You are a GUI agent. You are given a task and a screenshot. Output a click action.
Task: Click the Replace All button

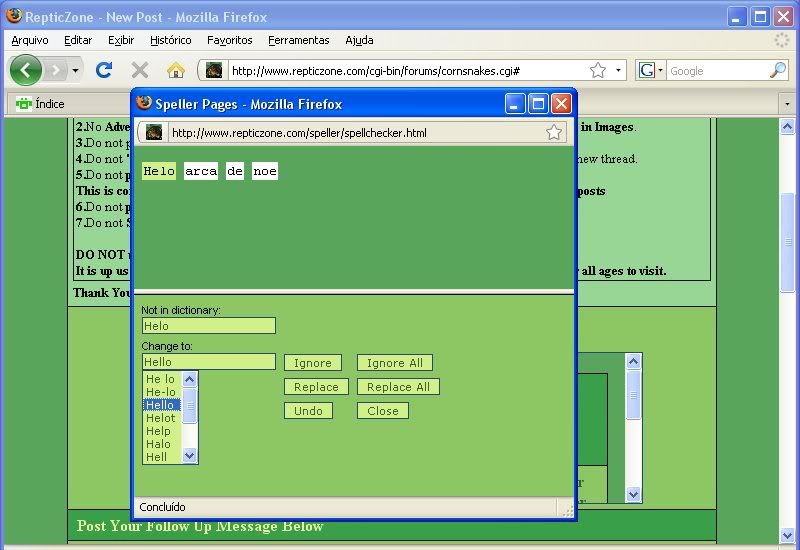pyautogui.click(x=398, y=387)
